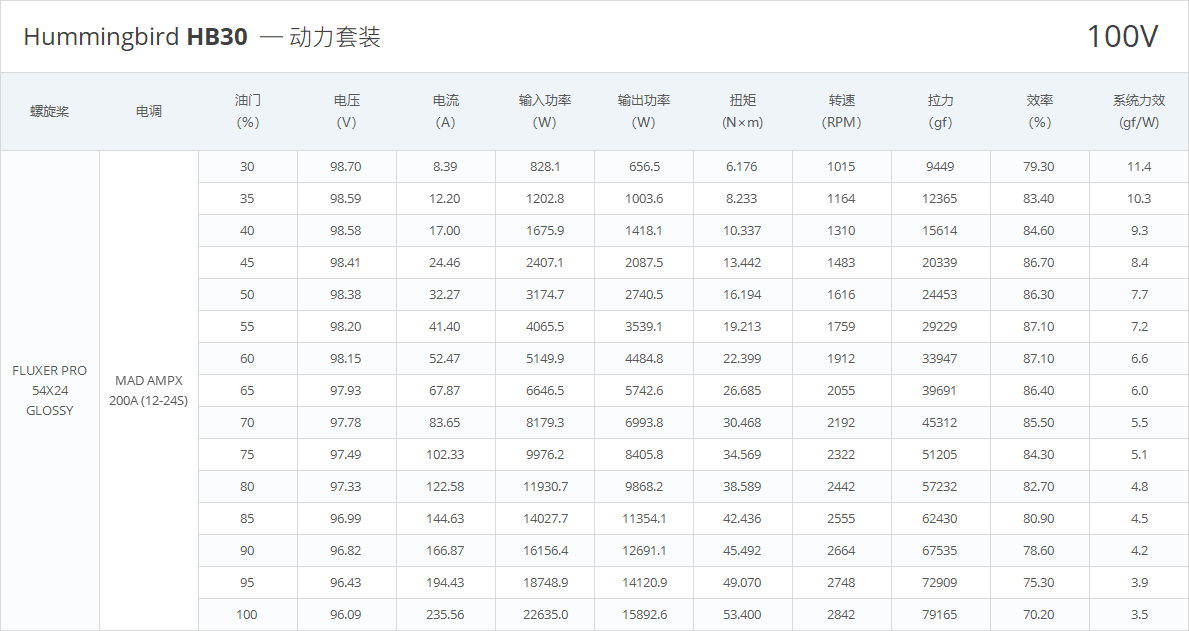
Task: Click output power value 6993.8
Action: click(x=644, y=422)
